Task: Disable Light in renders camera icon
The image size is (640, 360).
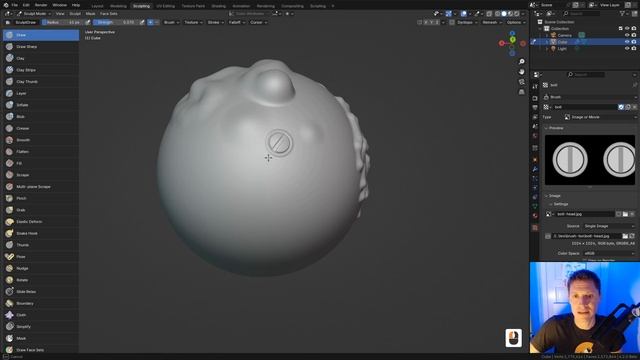Action: (634, 48)
